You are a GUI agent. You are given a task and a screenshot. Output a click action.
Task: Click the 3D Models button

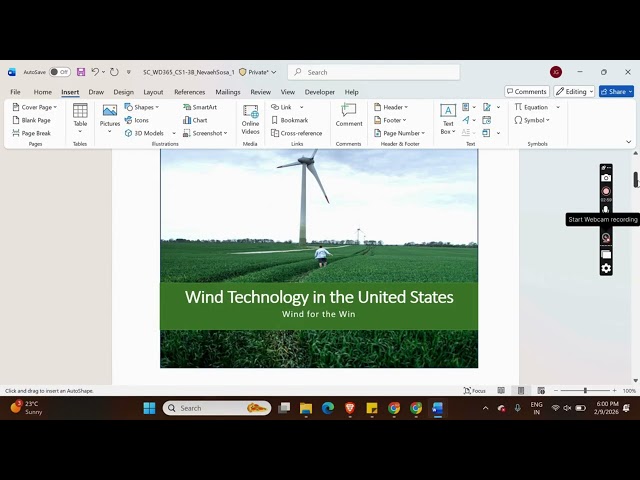tap(144, 133)
